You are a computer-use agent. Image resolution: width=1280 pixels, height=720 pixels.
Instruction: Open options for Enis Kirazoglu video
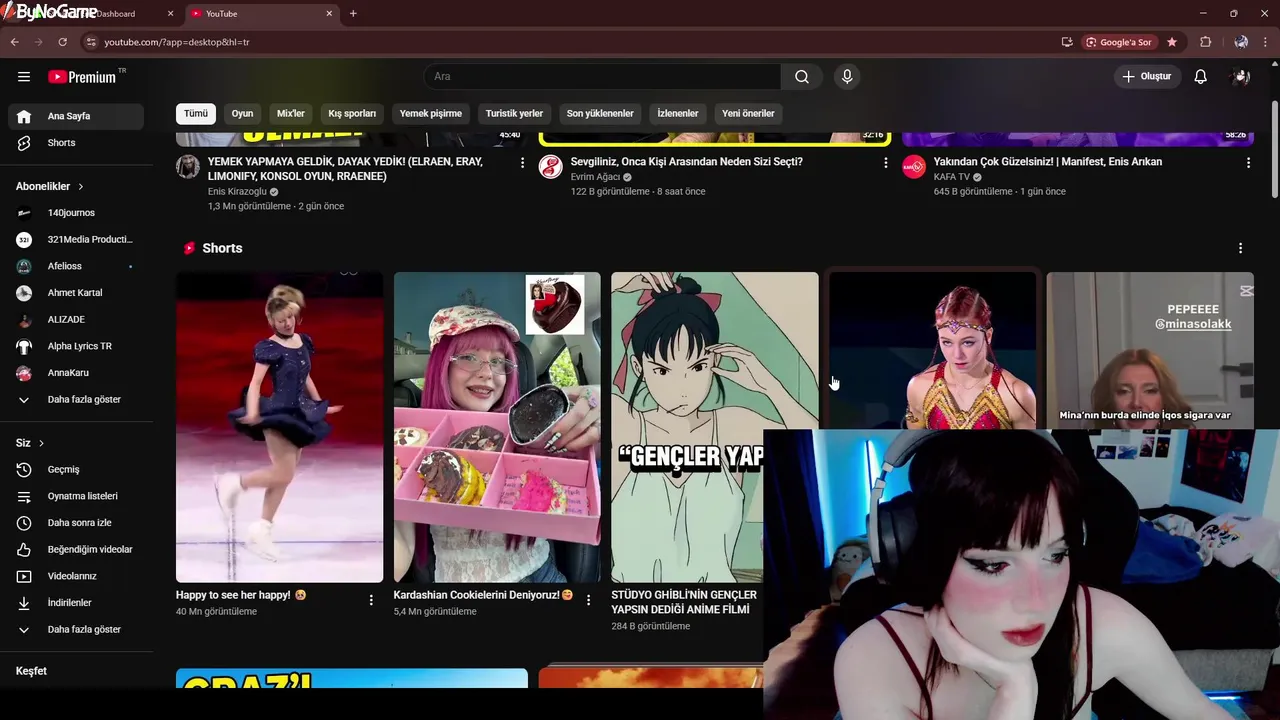522,162
